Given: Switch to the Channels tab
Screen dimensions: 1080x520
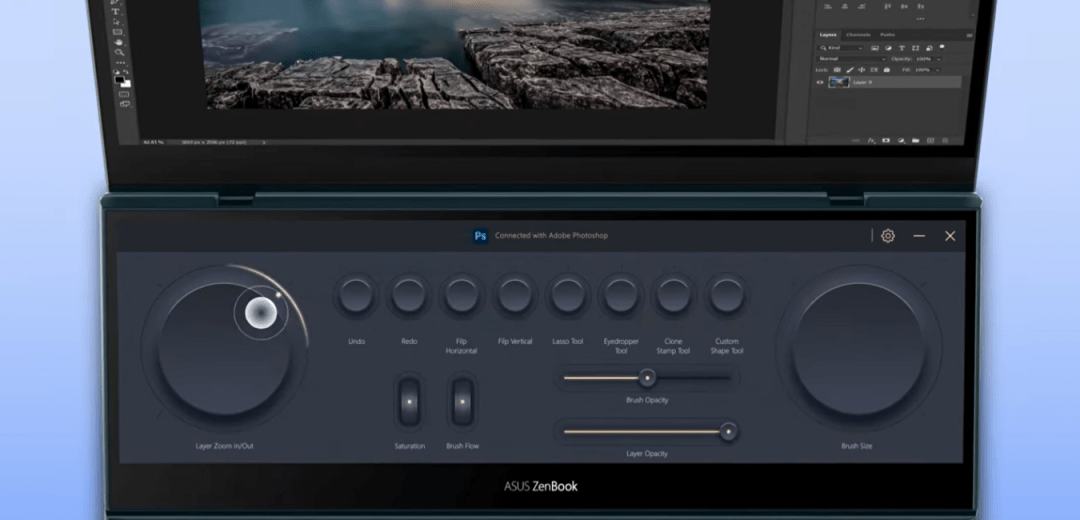Looking at the screenshot, I should 858,34.
